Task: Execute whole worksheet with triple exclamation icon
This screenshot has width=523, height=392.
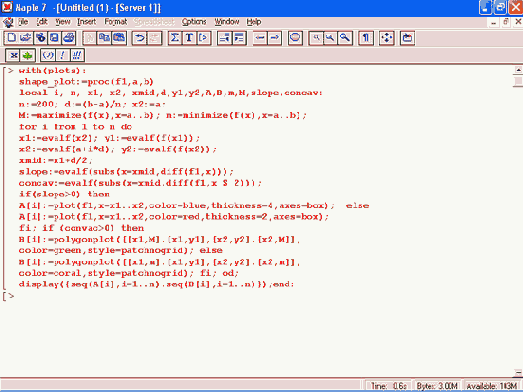Action: click(77, 55)
